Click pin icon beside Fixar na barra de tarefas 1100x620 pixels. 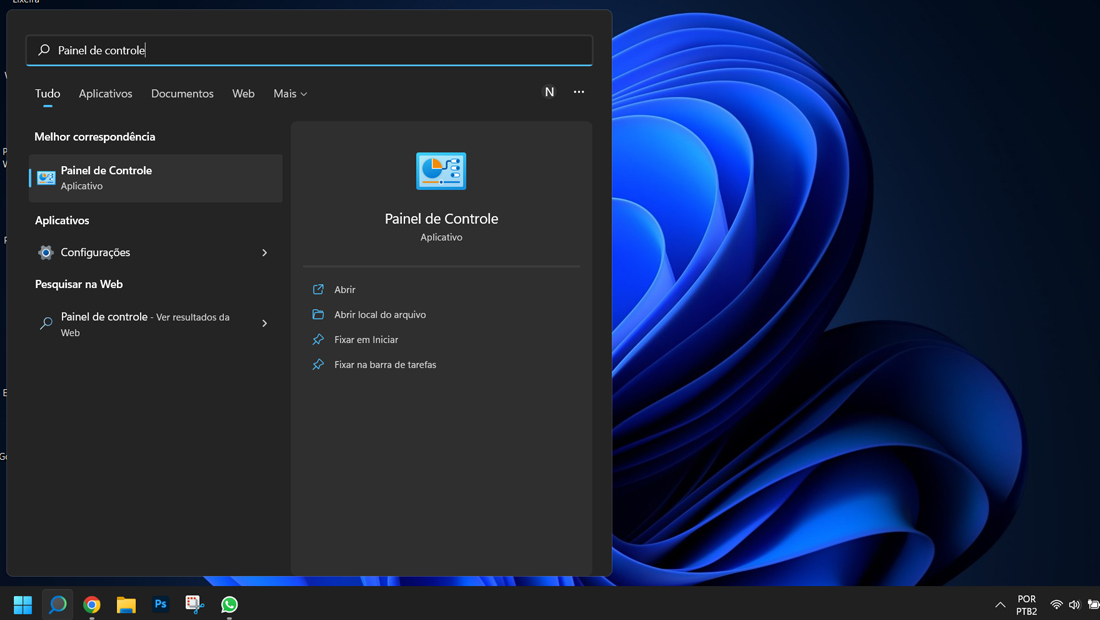coord(318,365)
